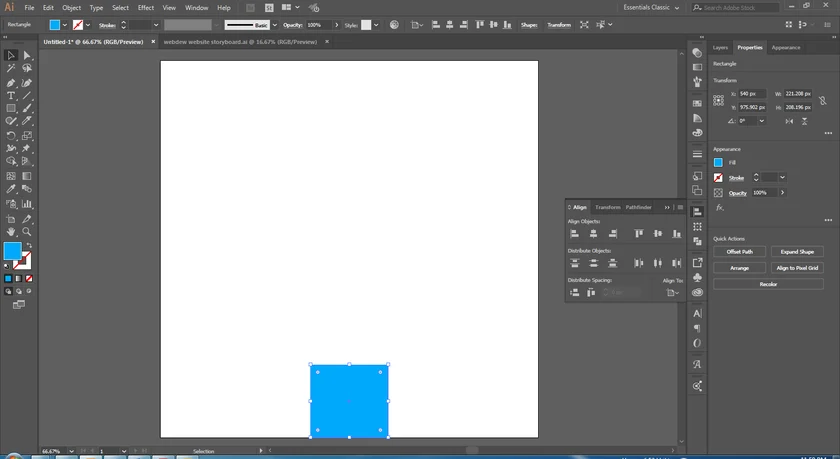Open the rotation angle dropdown in Transform

[x=761, y=121]
